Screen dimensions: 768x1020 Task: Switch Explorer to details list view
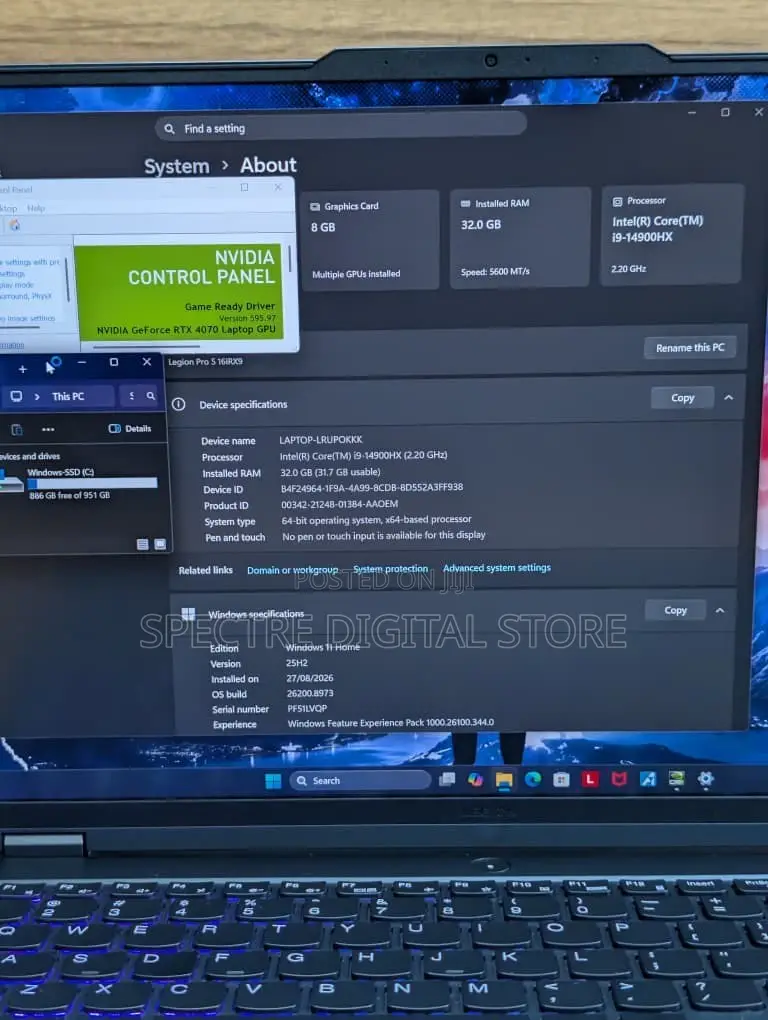point(142,544)
